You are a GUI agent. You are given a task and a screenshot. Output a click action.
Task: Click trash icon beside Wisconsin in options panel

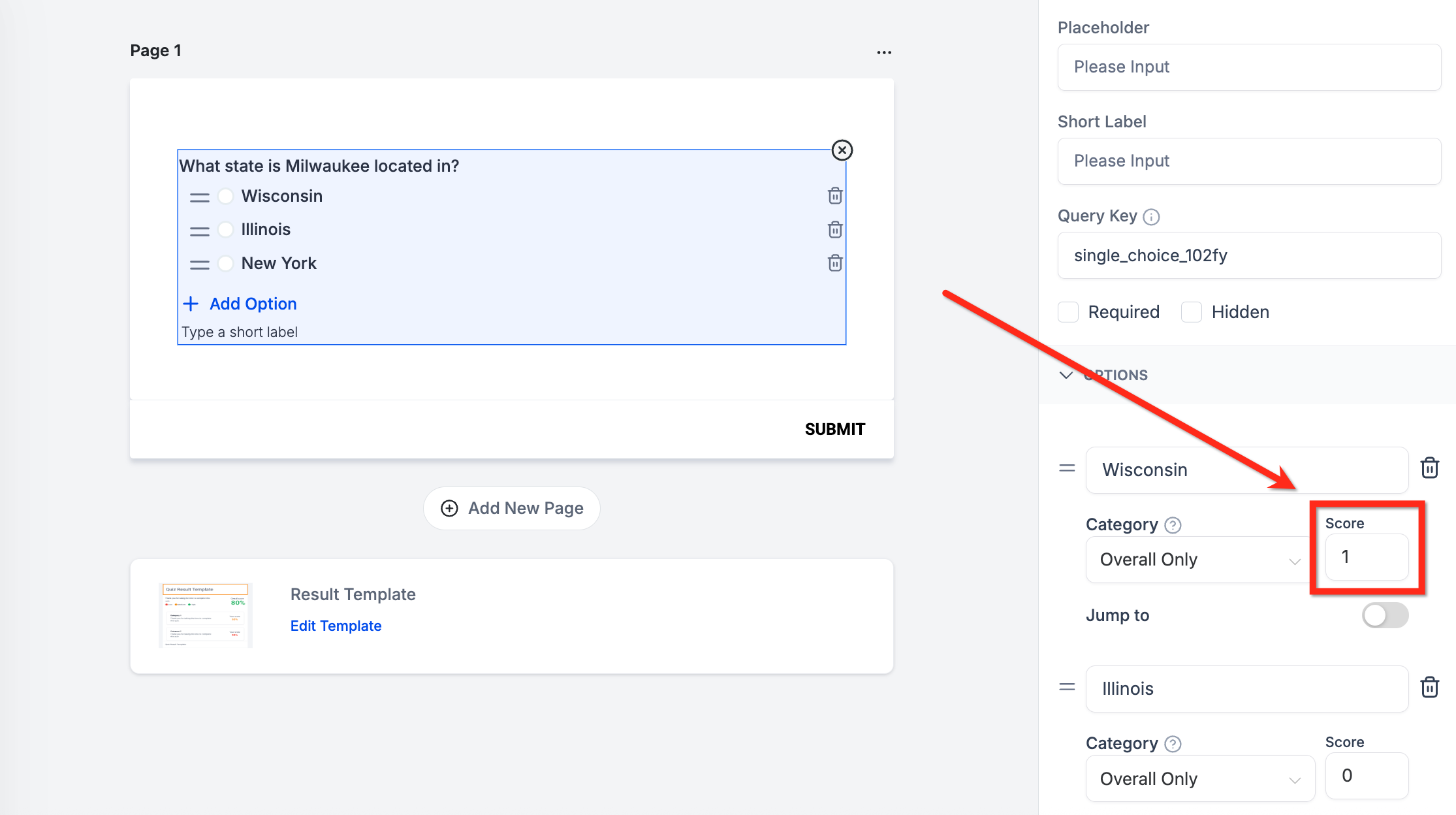pyautogui.click(x=1429, y=468)
